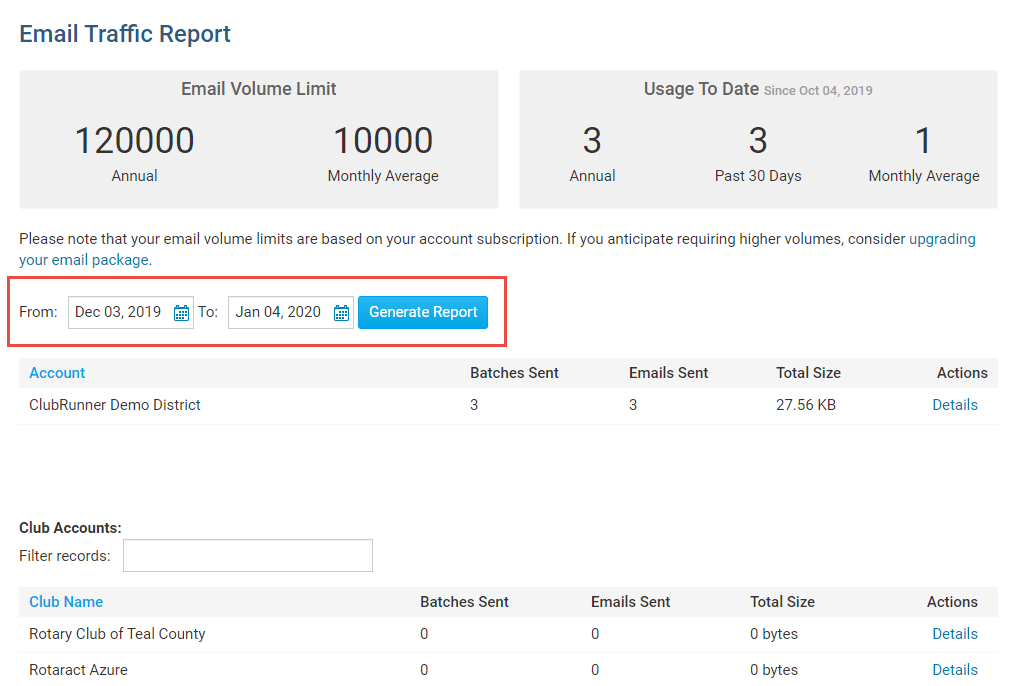Click the From date field showing Dec 03, 2019
Screen dimensions: 1011x686
118,312
